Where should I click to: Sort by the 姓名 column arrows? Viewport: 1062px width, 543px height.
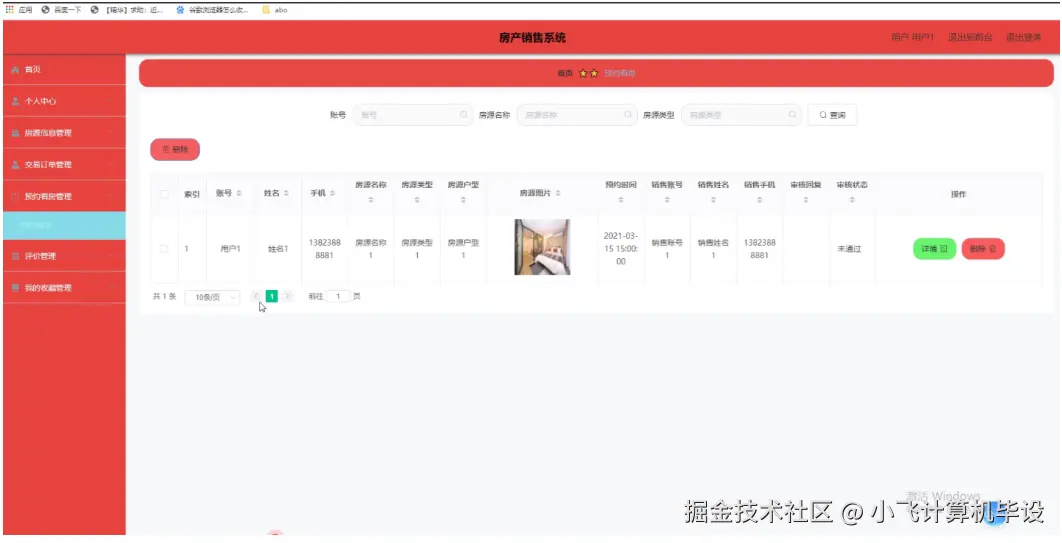coord(286,194)
